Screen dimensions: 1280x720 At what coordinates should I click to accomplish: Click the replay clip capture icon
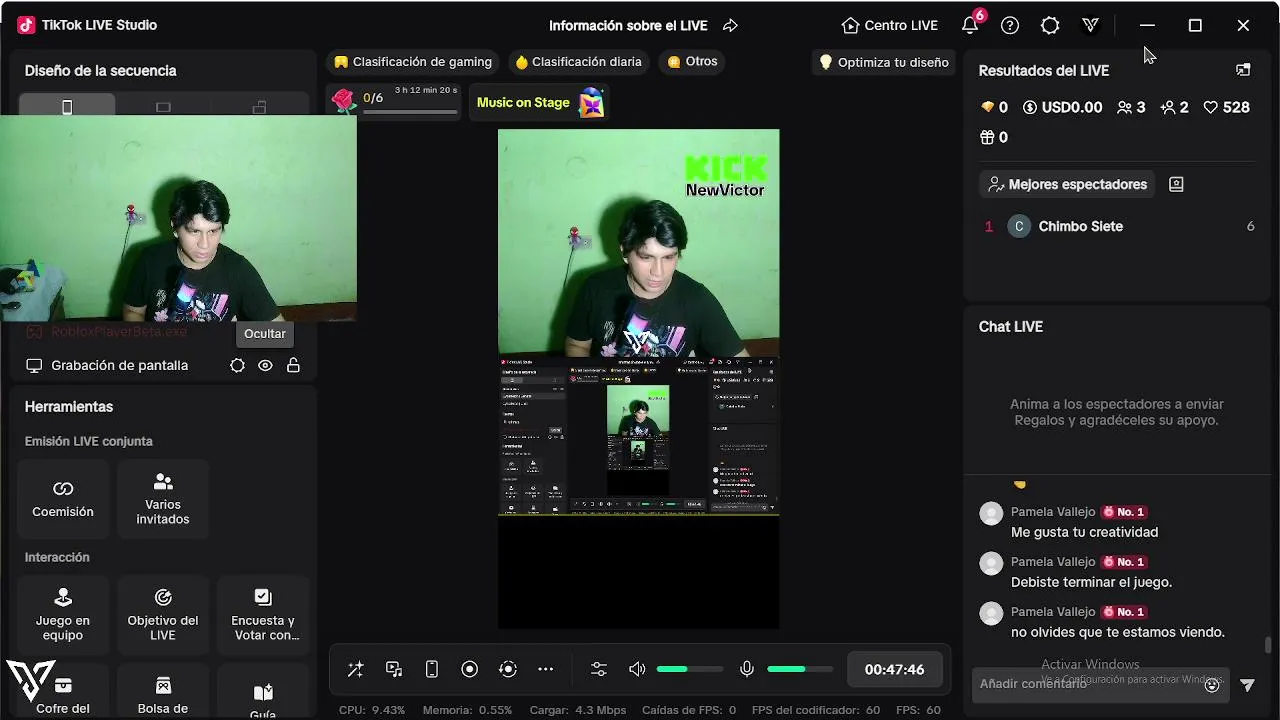[508, 670]
